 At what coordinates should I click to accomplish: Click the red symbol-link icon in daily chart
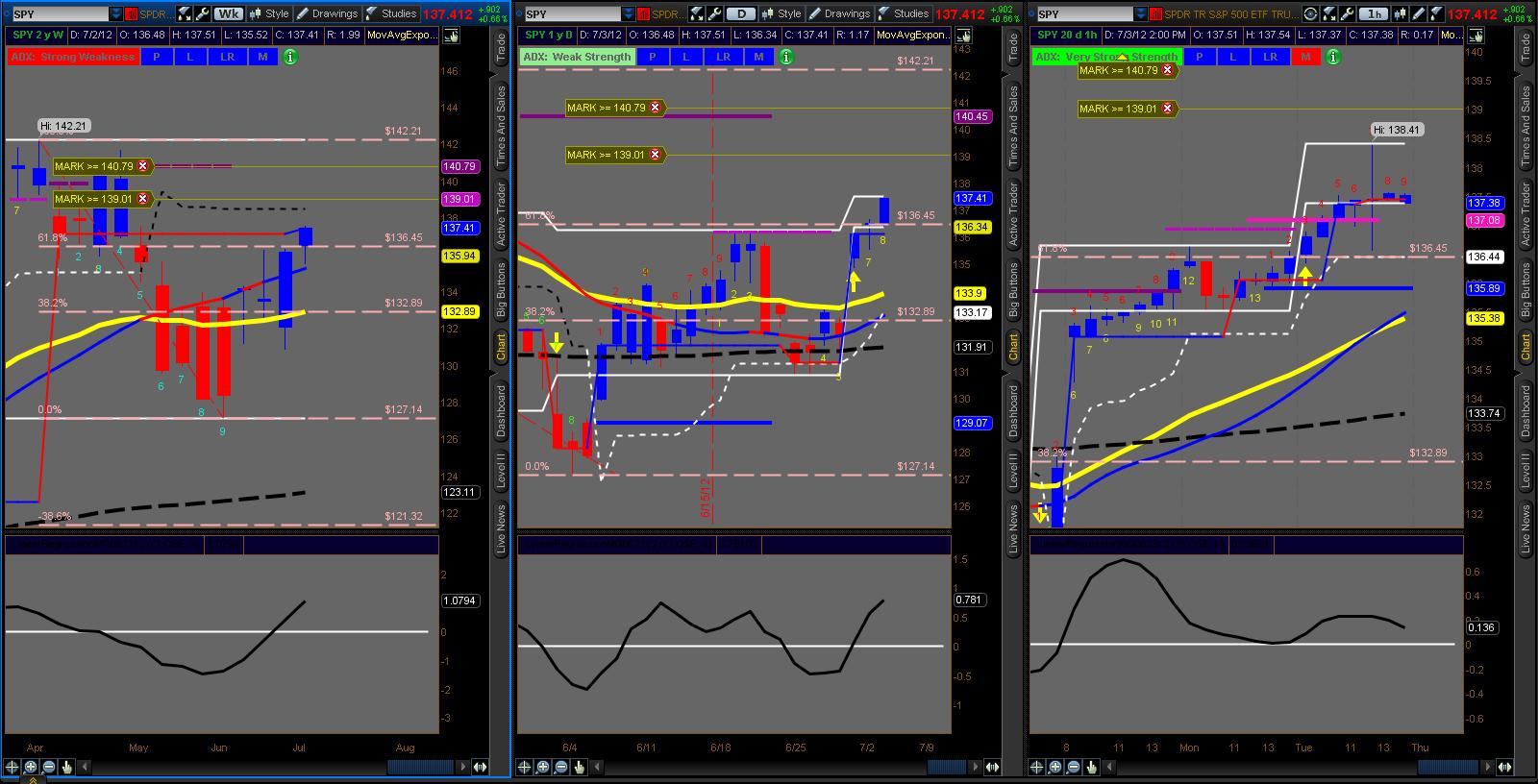tap(642, 13)
